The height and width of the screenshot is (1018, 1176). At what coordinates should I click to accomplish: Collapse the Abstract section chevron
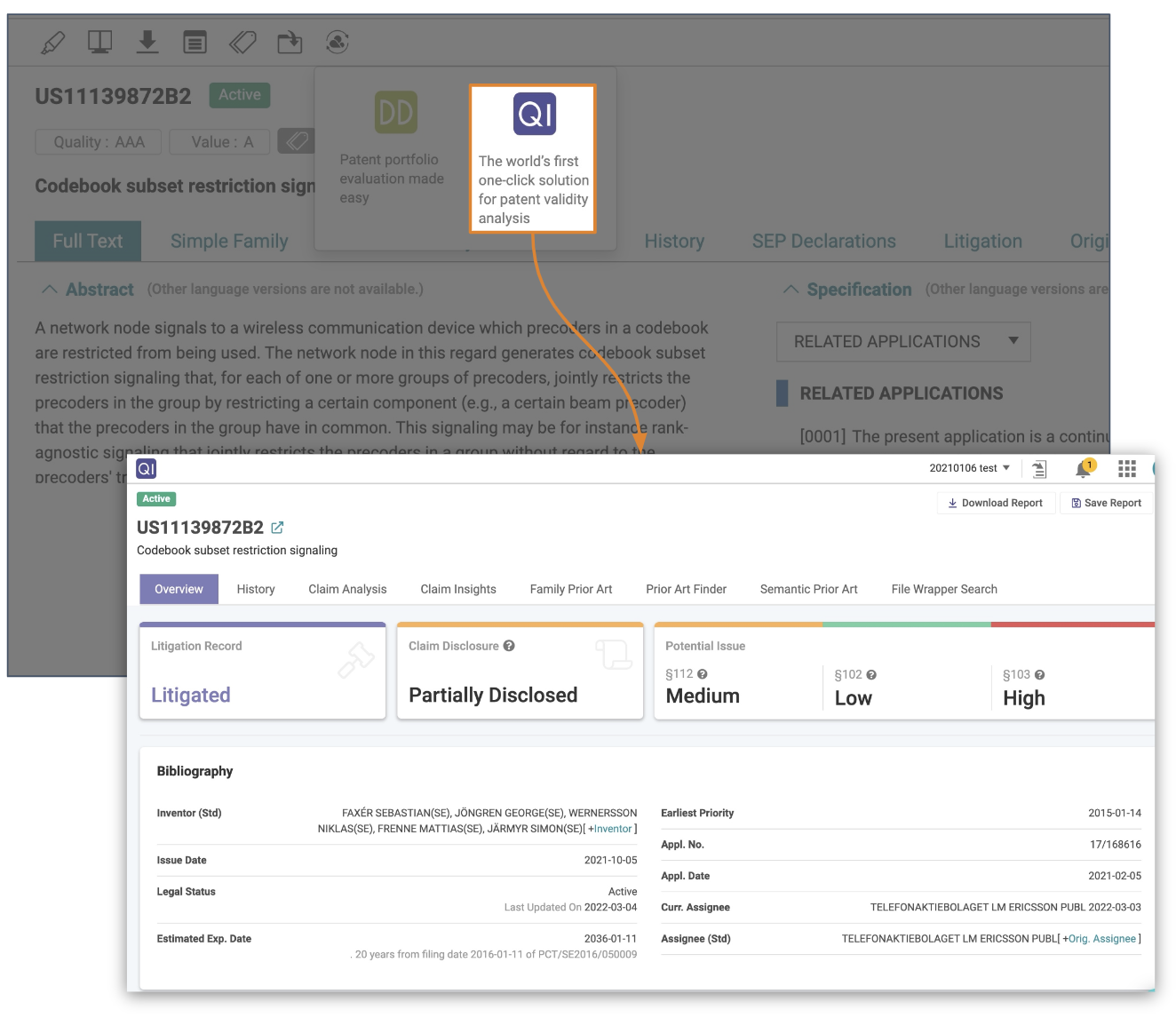[50, 290]
